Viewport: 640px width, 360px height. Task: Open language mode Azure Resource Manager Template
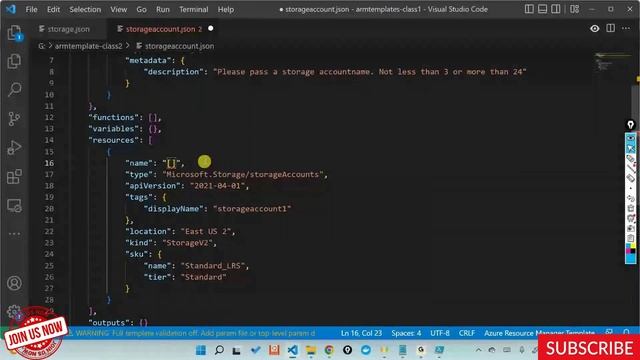tap(539, 333)
